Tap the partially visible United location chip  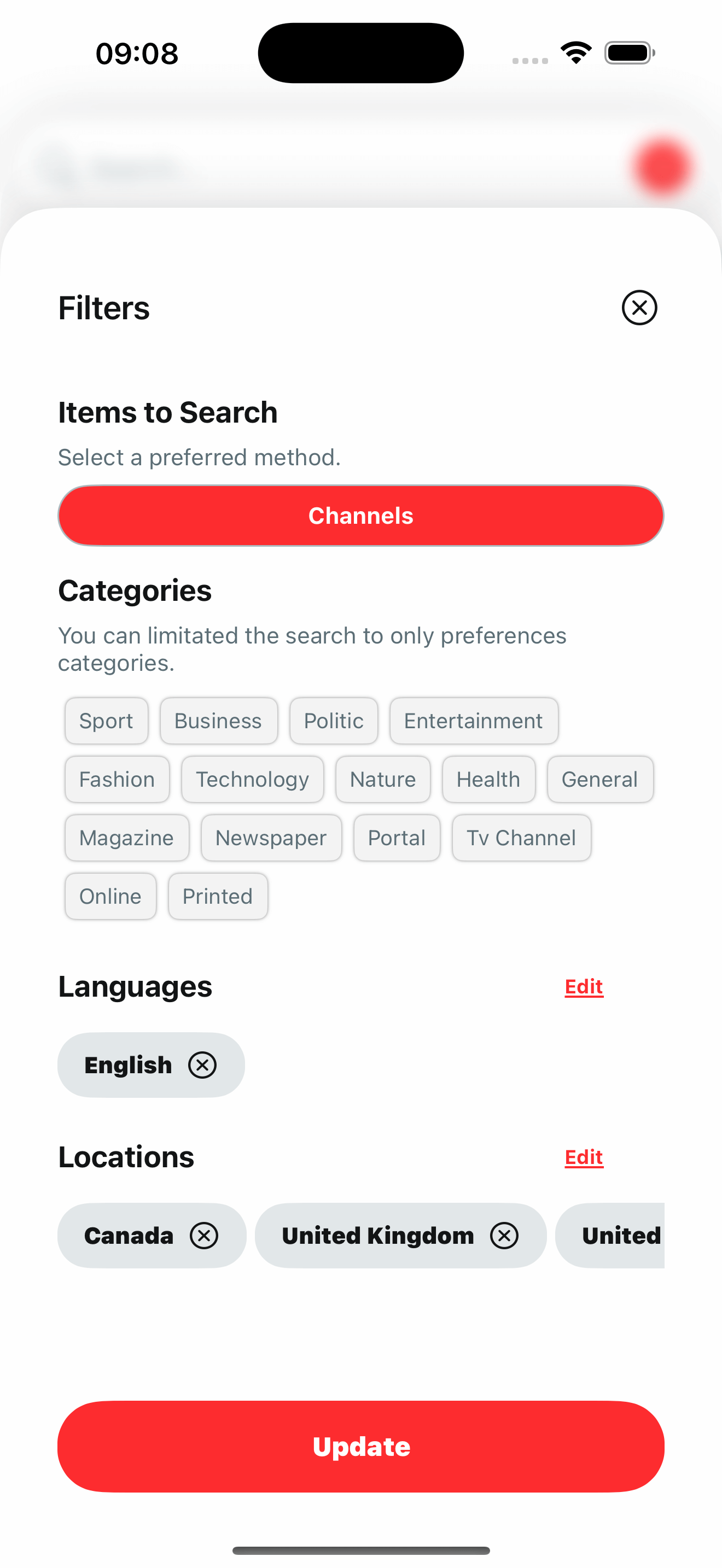coord(610,1236)
